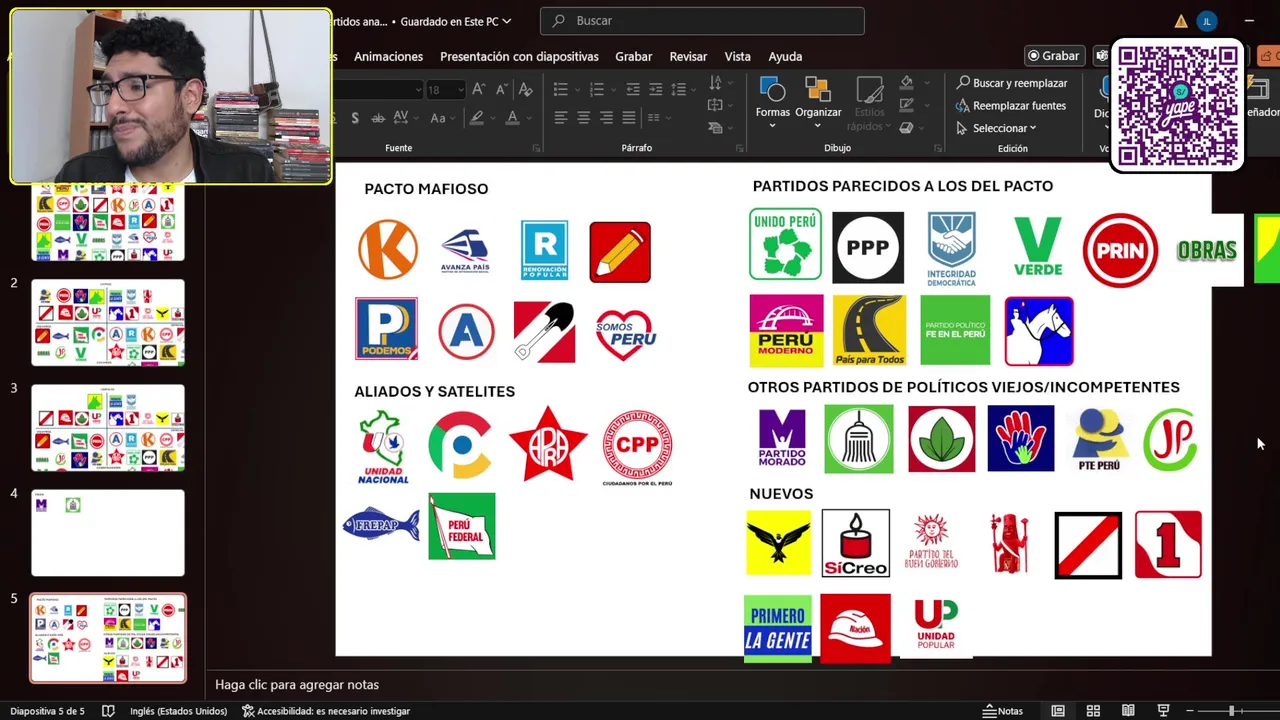Select the Partido Morado logo
Screen dimensions: 1280x720
[782, 438]
